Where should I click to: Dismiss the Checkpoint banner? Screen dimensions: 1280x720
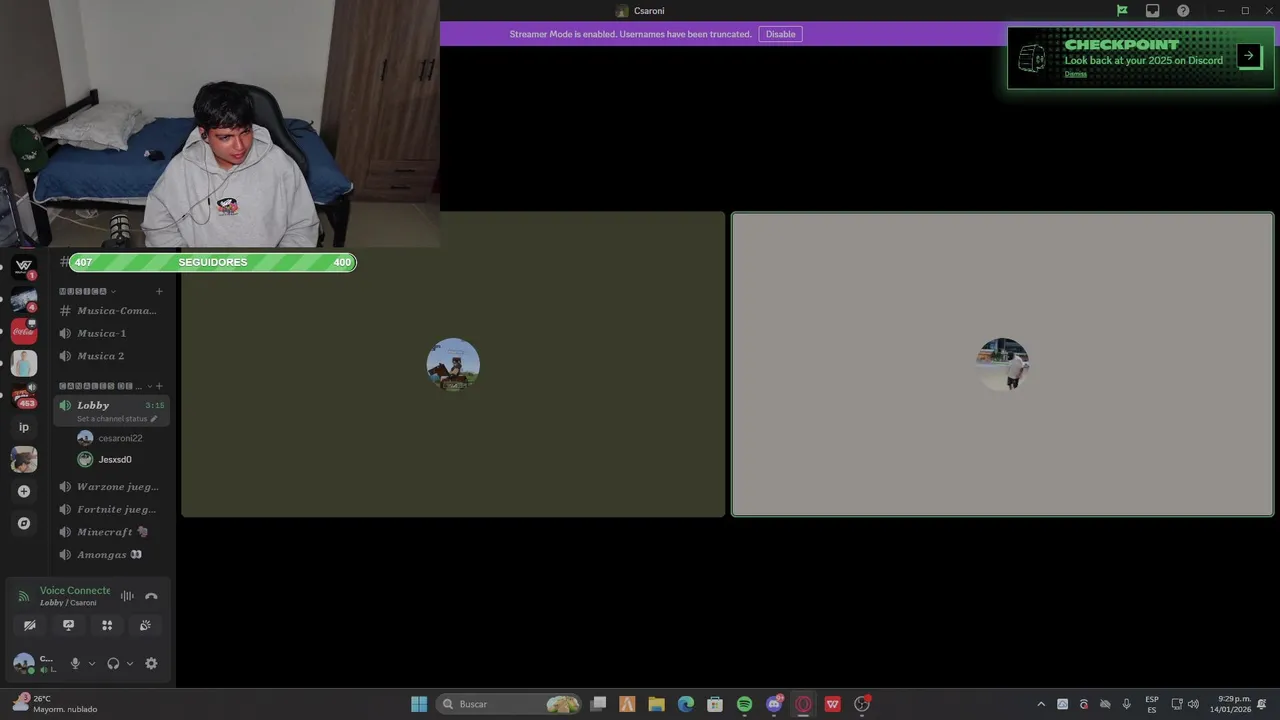coord(1075,74)
